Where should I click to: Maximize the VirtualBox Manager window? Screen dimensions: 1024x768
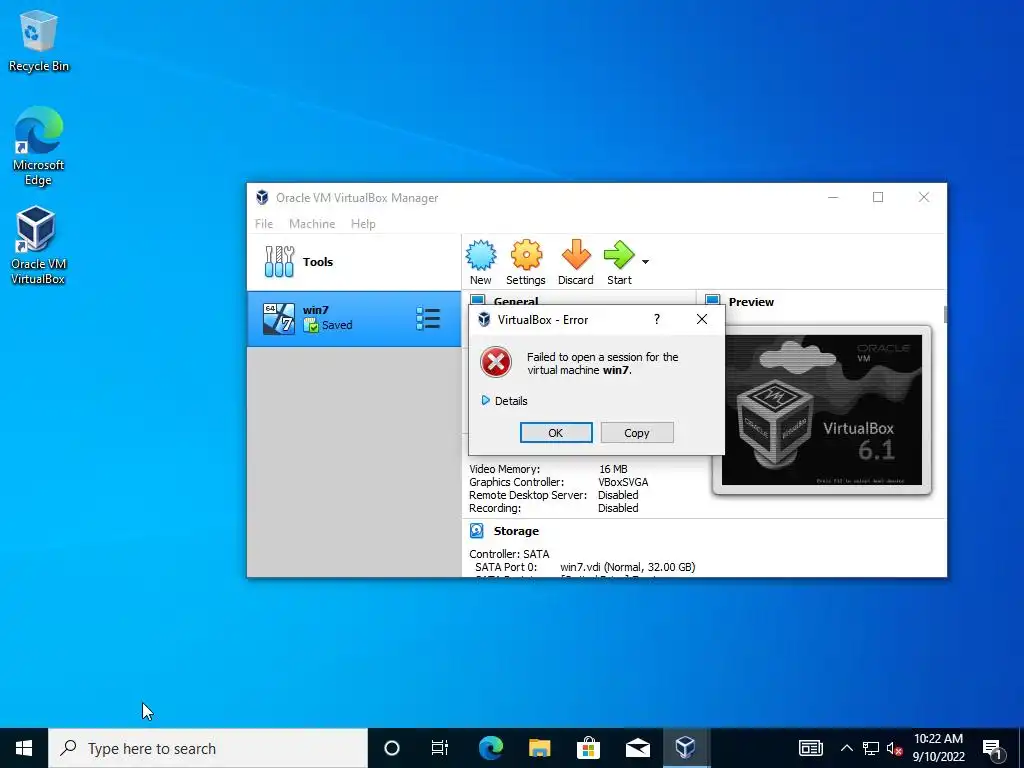(x=878, y=197)
